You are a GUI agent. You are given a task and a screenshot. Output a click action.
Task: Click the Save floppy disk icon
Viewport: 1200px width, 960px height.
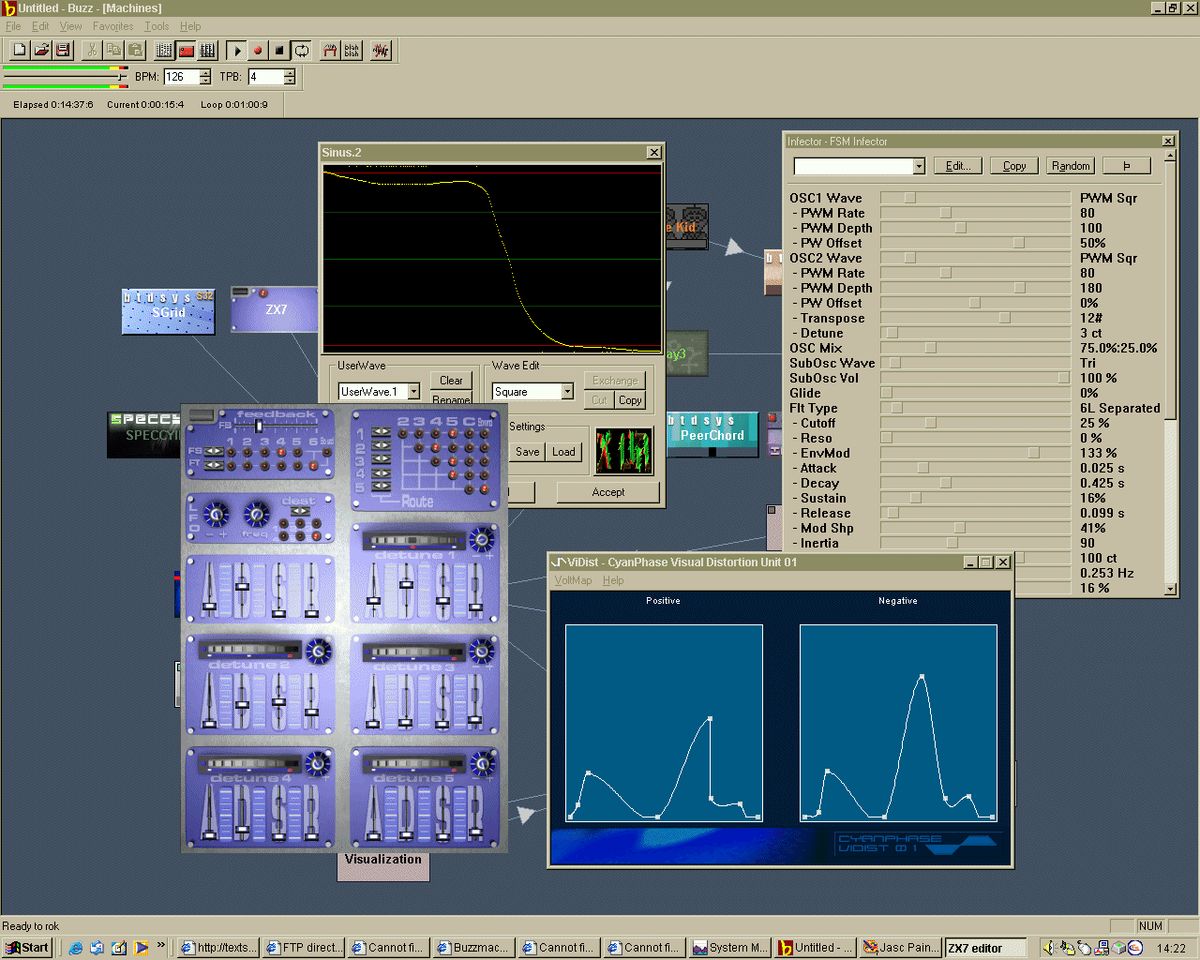point(63,50)
